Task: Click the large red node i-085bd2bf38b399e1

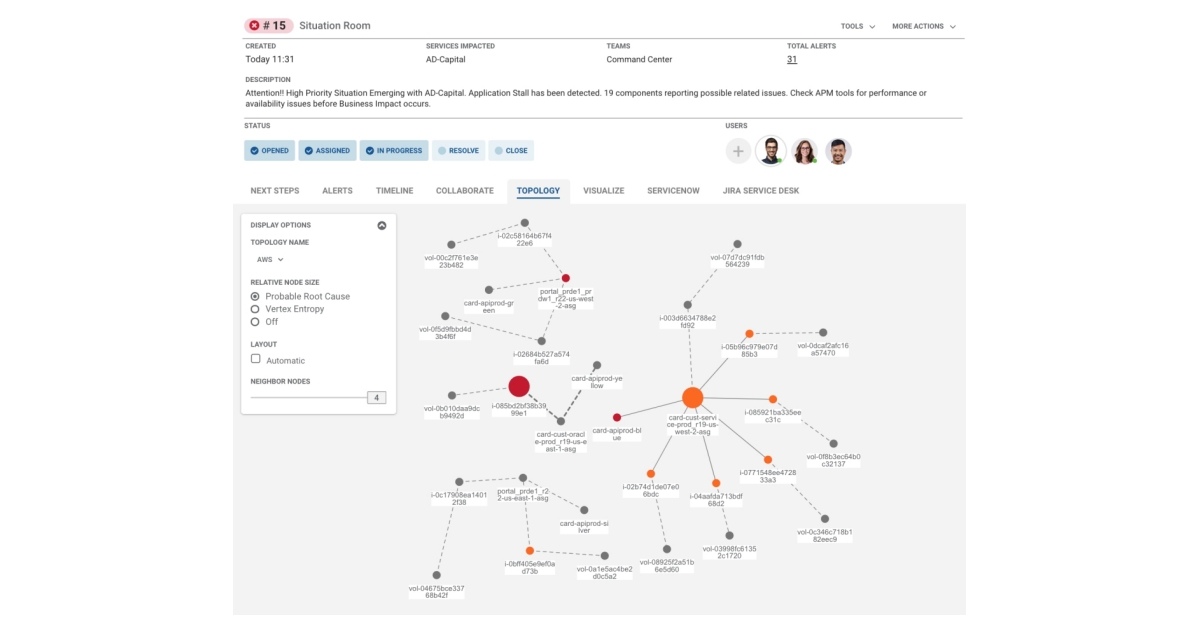Action: pos(518,384)
